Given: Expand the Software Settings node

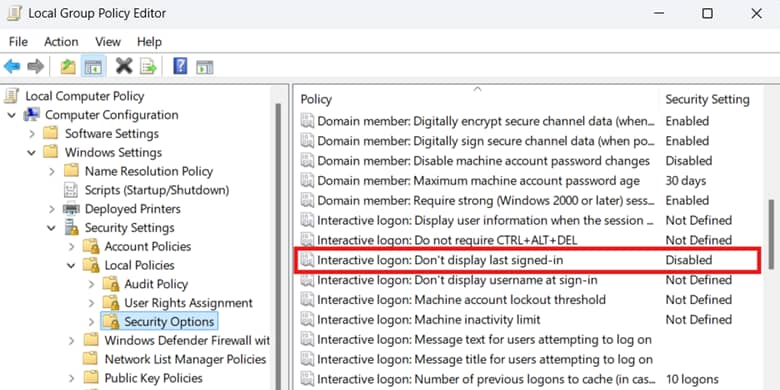Looking at the screenshot, I should tap(32, 134).
